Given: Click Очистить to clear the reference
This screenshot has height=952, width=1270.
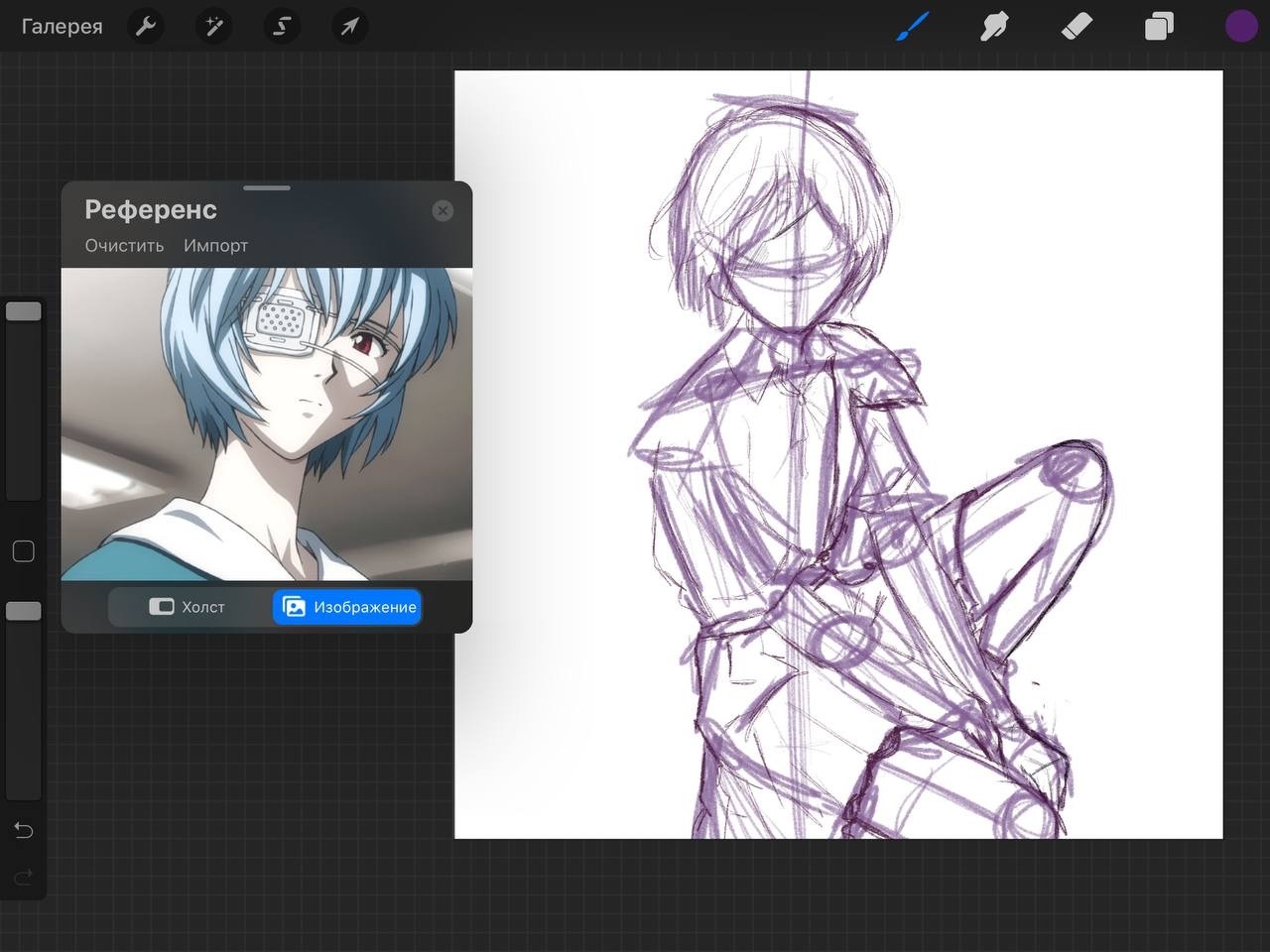Looking at the screenshot, I should click(124, 245).
